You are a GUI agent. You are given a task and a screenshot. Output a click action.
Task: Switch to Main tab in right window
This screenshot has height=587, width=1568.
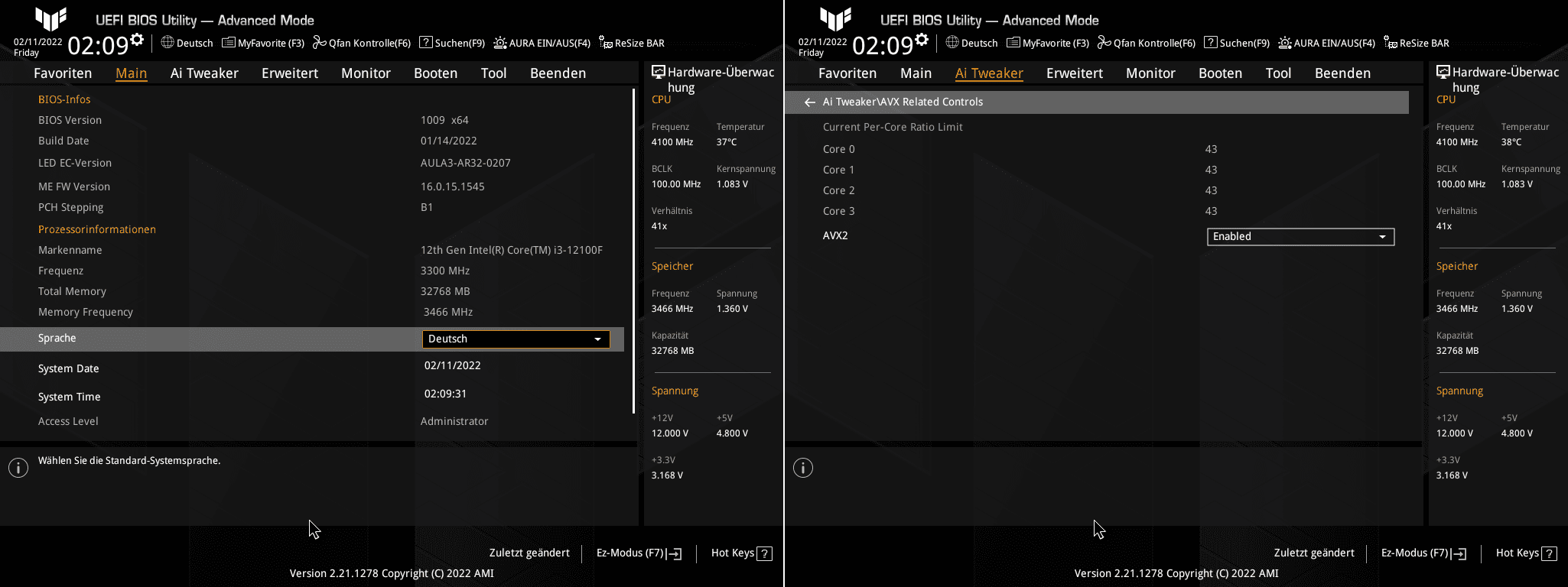click(x=916, y=73)
